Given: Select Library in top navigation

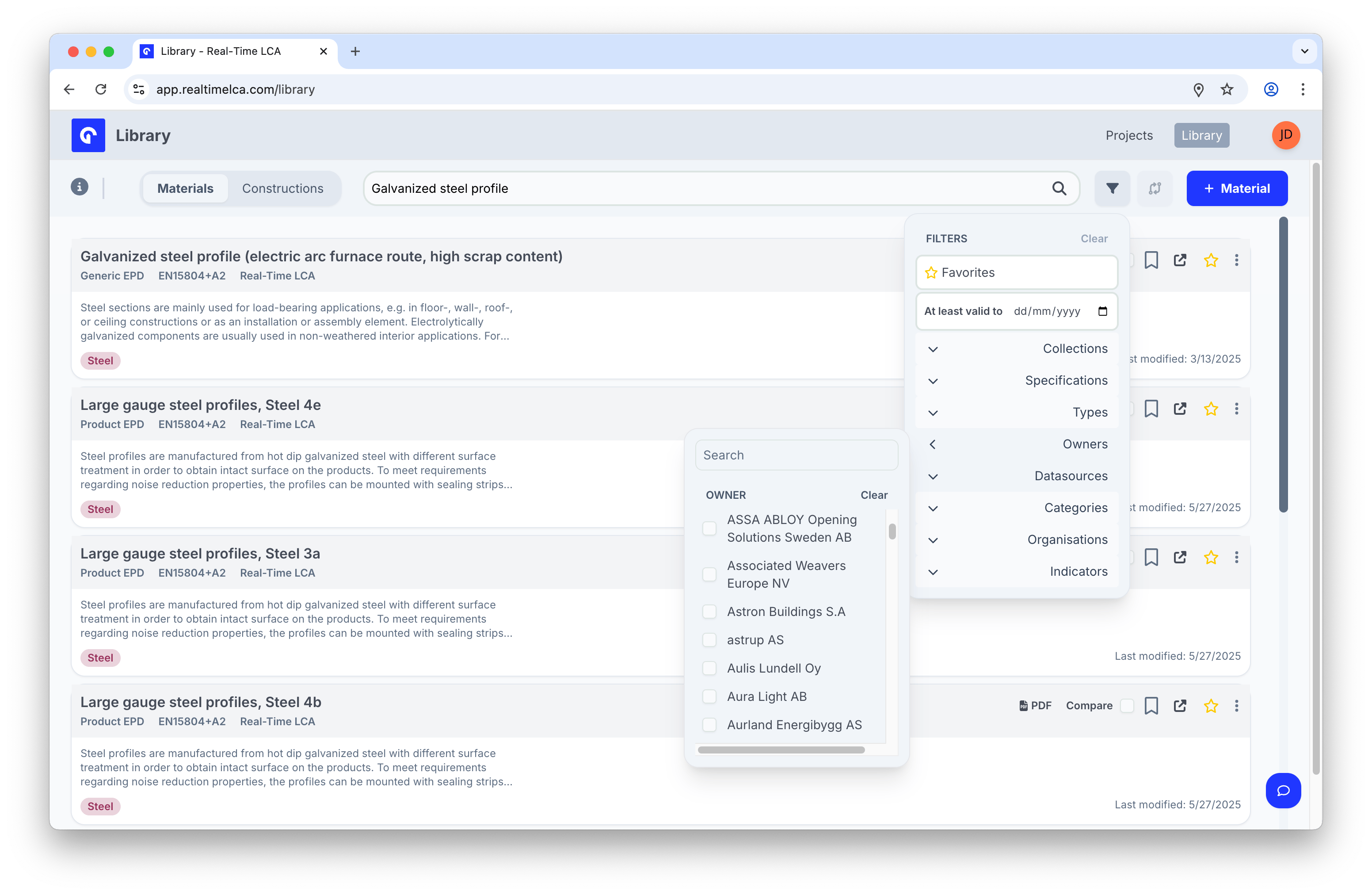Looking at the screenshot, I should (x=1201, y=135).
